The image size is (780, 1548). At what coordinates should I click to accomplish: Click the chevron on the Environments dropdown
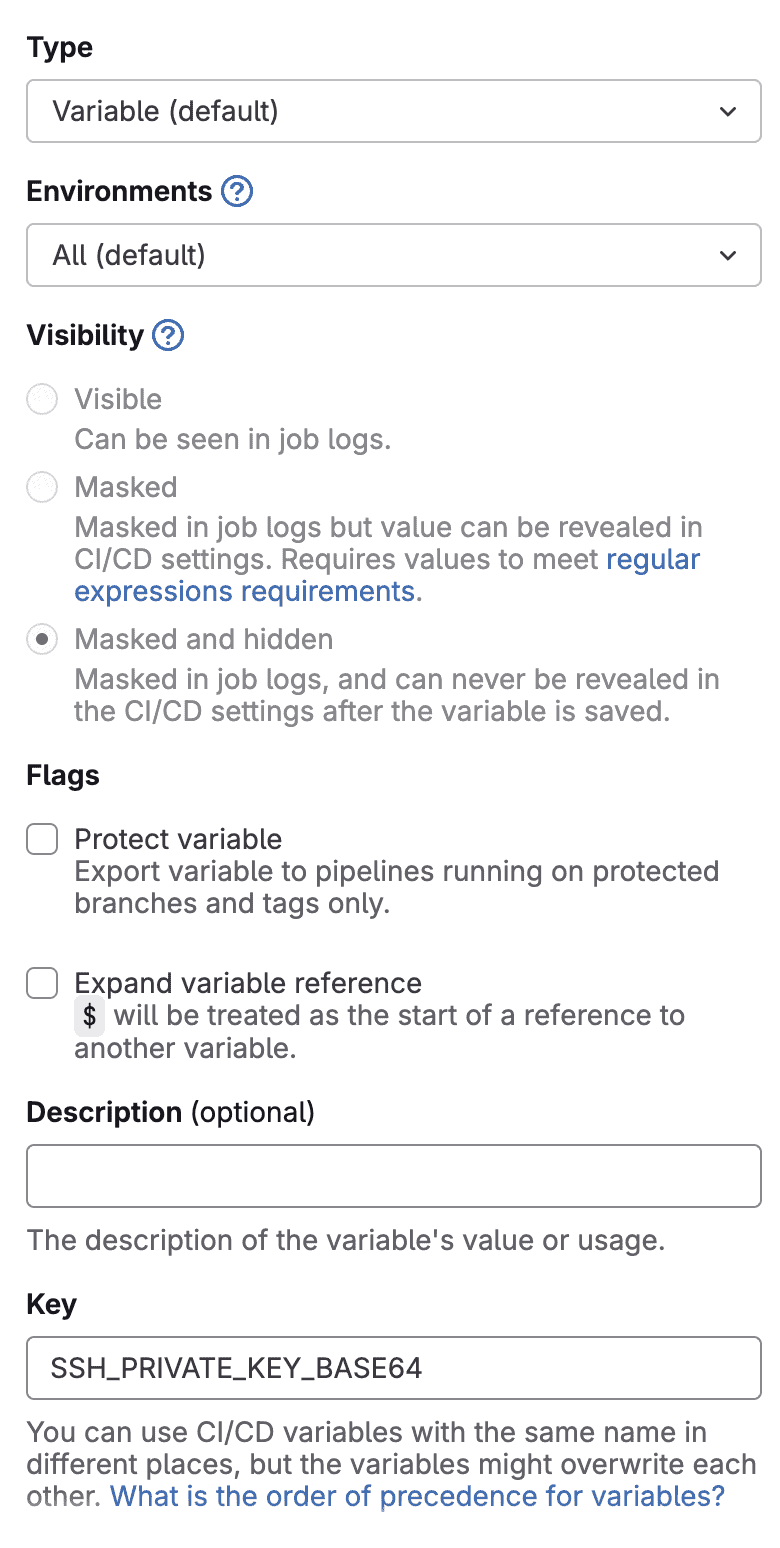click(x=729, y=255)
